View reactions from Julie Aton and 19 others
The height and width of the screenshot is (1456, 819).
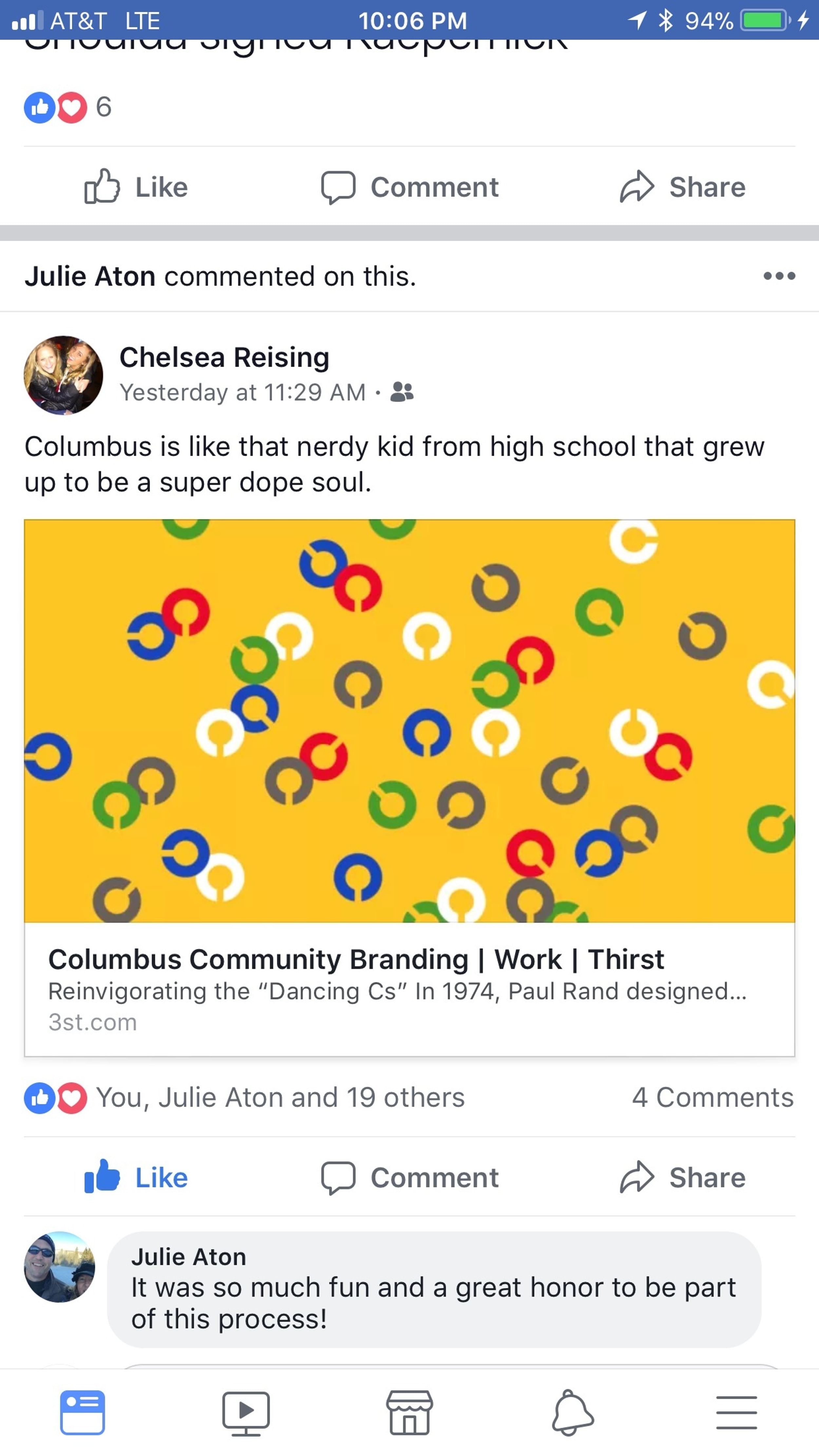coord(280,1097)
